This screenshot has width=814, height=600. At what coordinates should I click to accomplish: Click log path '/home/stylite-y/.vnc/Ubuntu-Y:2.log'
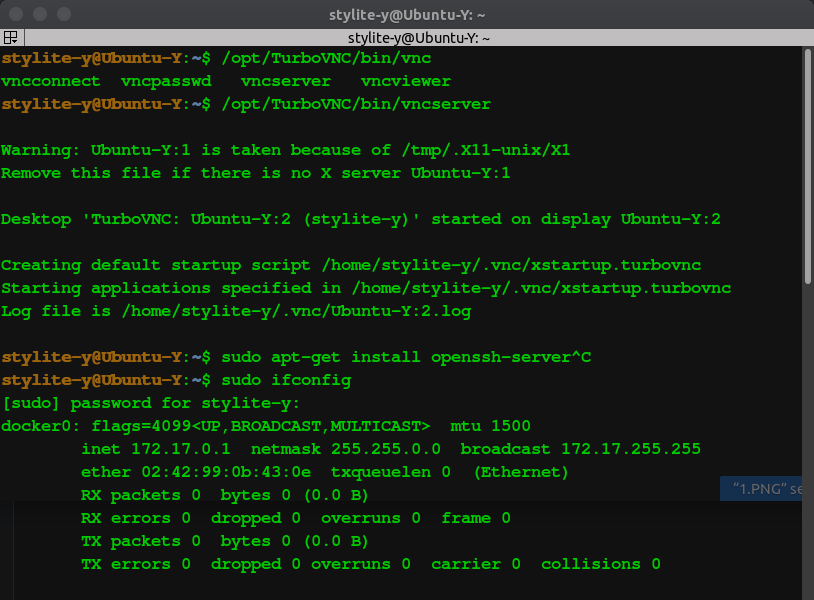click(x=296, y=311)
